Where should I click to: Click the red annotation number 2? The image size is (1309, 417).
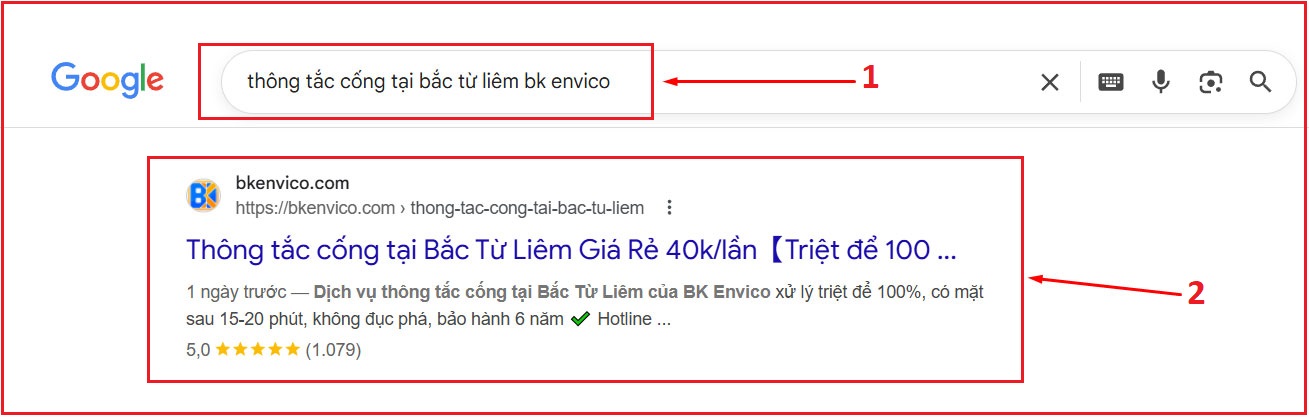click(1195, 292)
